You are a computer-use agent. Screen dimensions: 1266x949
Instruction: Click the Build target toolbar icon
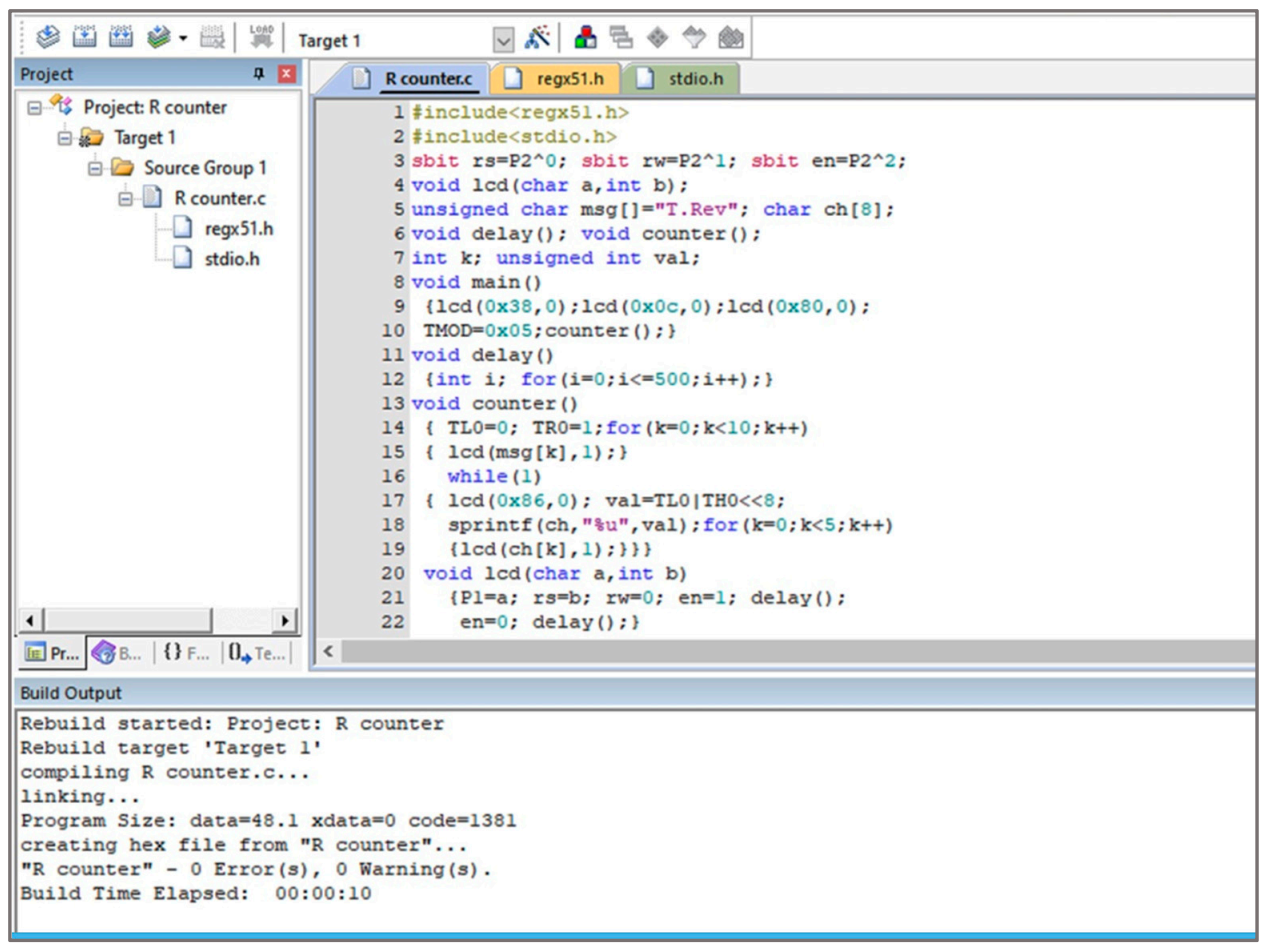[x=85, y=39]
